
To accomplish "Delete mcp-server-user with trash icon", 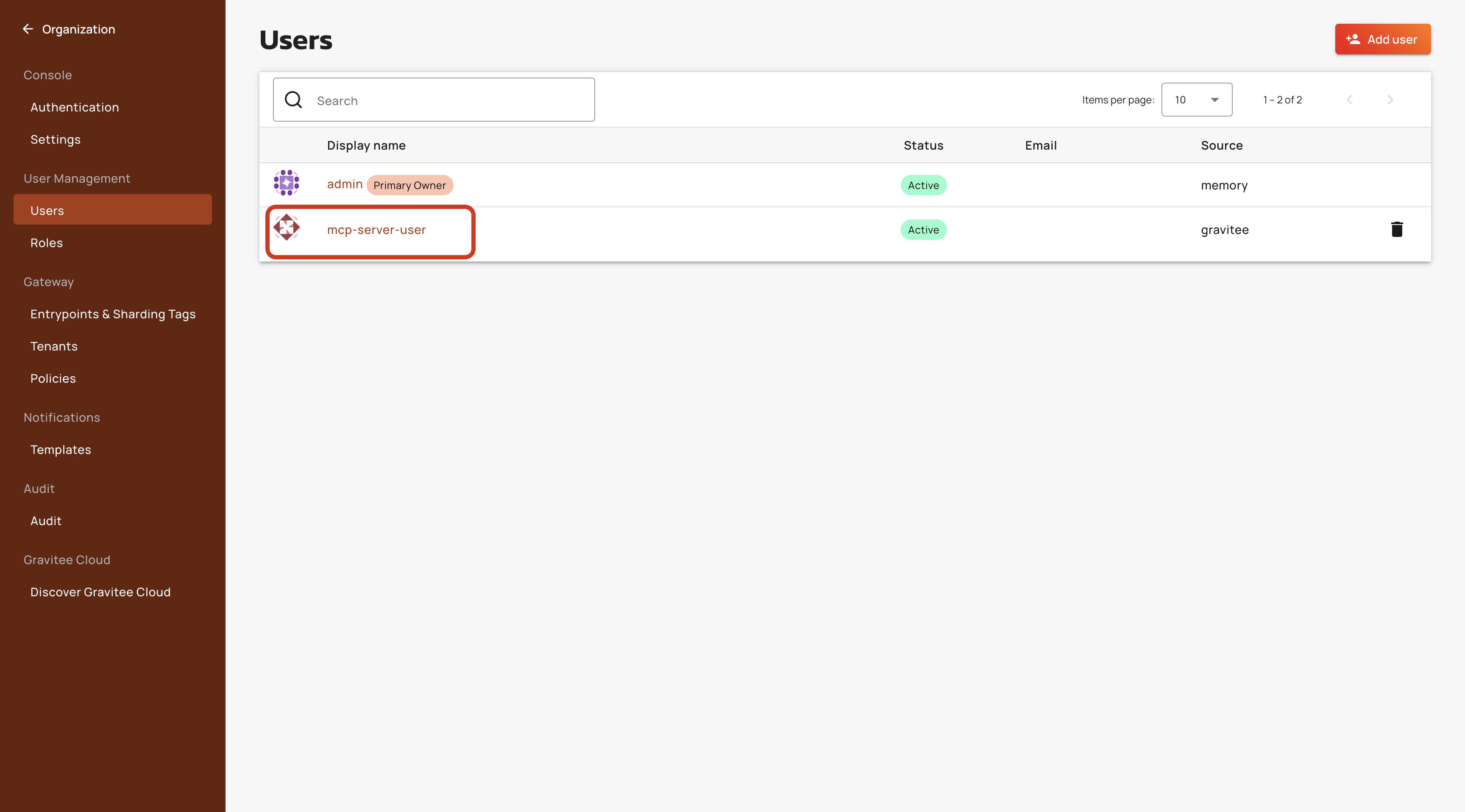I will 1397,229.
